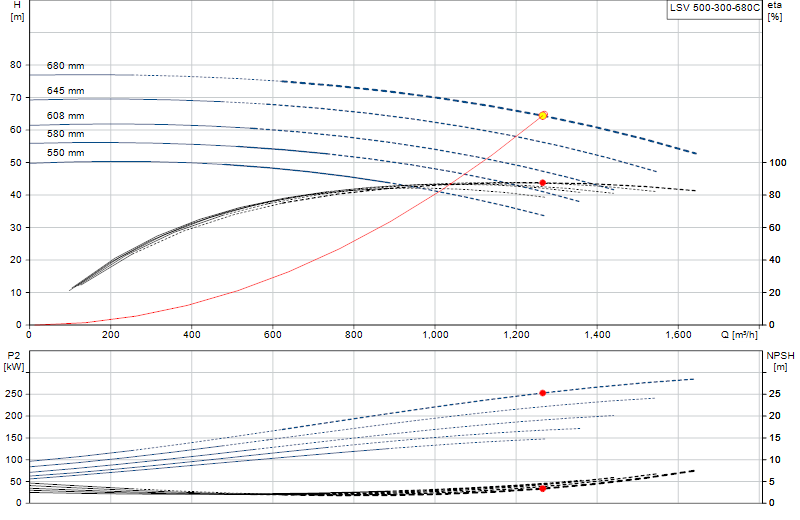Click the 100 tick on eta axis

[x=778, y=163]
